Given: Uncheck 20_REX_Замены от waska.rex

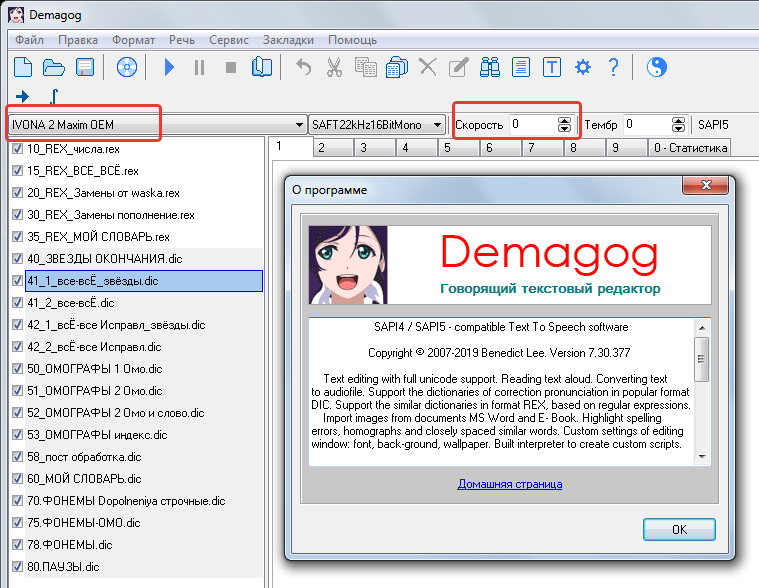Looking at the screenshot, I should pos(17,193).
